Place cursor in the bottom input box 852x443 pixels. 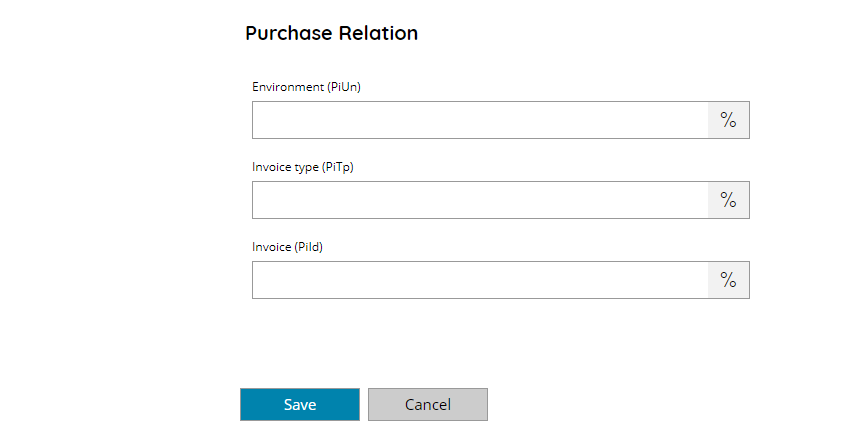click(x=480, y=280)
